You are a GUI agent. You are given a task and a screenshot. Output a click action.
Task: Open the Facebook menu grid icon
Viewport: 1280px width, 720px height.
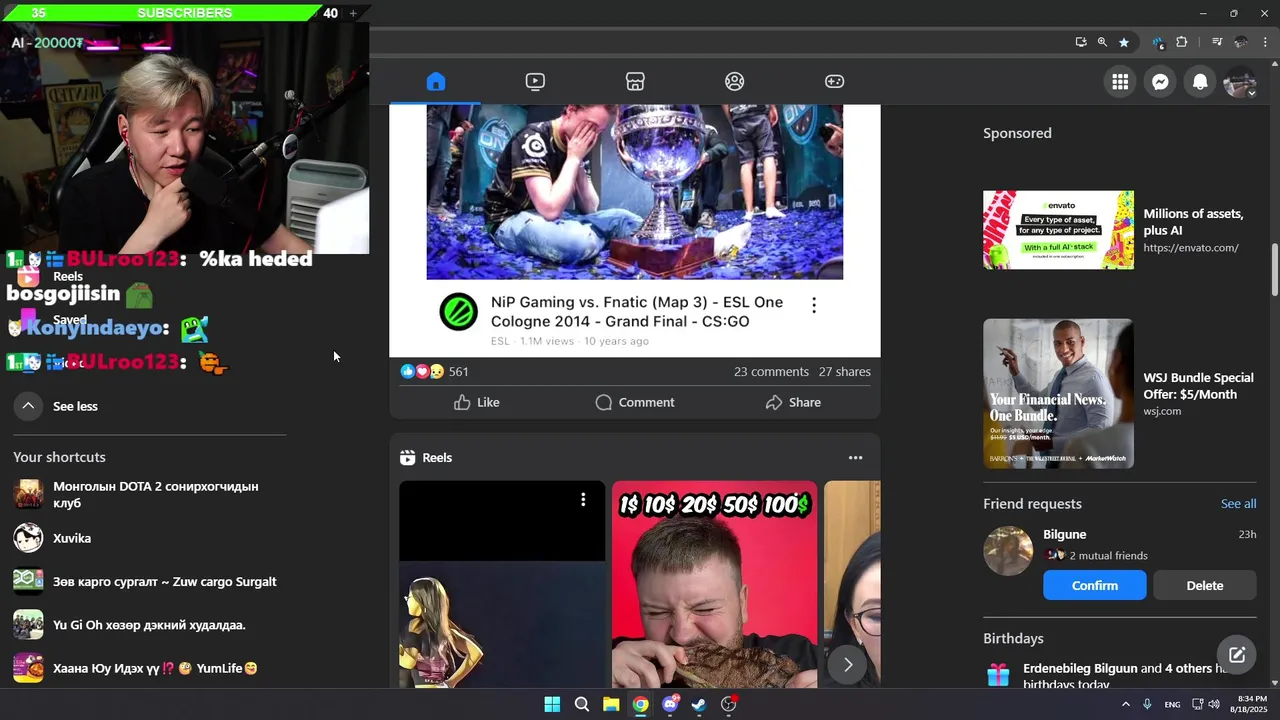pyautogui.click(x=1120, y=82)
